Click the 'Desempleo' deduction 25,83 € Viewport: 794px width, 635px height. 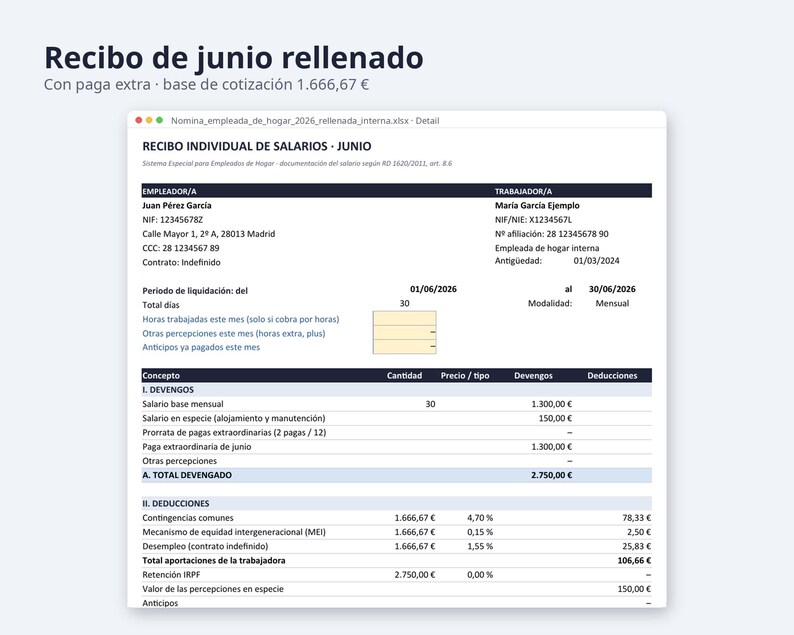637,546
